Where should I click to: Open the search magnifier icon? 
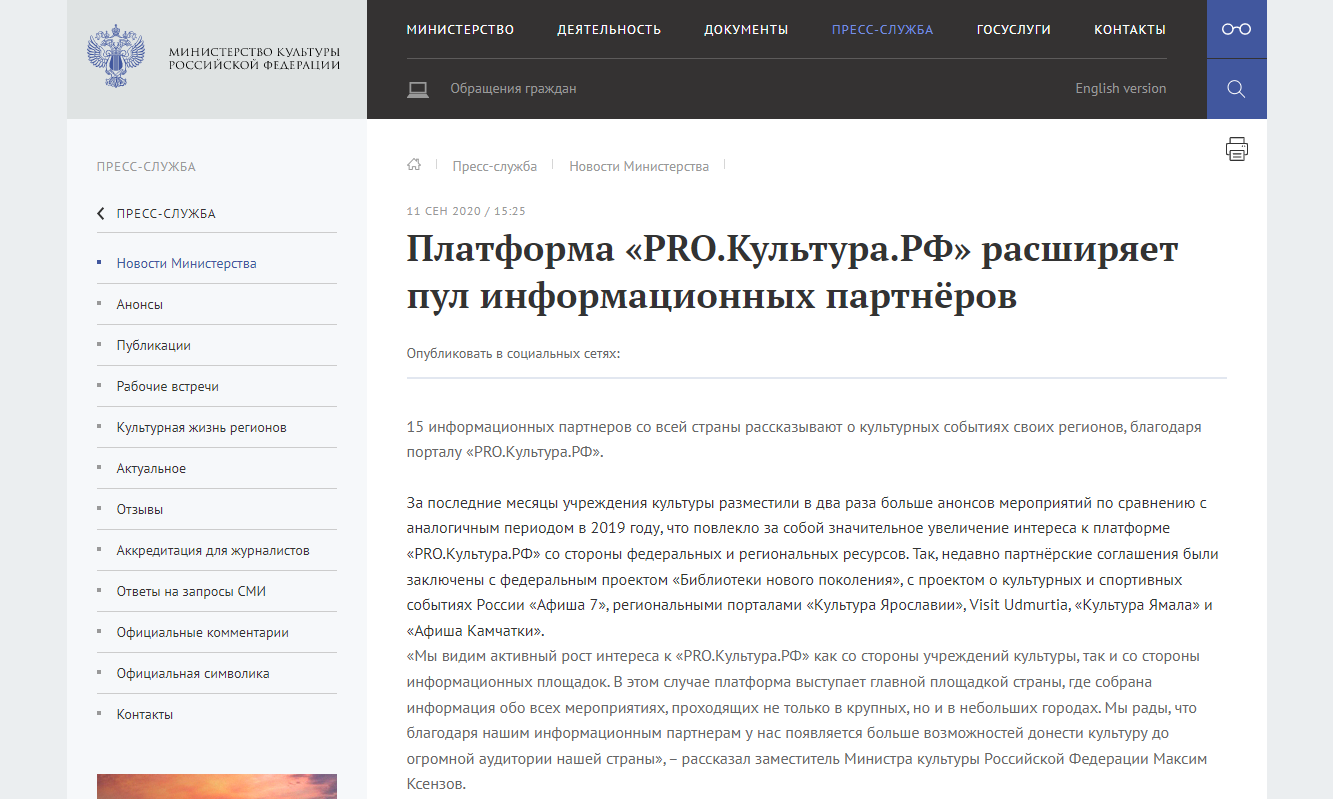coord(1236,89)
